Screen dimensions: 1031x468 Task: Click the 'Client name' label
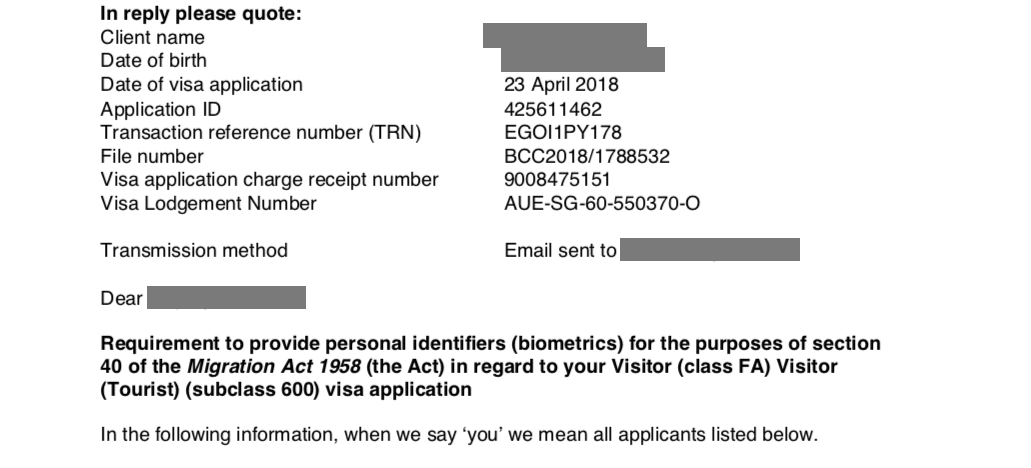(153, 37)
